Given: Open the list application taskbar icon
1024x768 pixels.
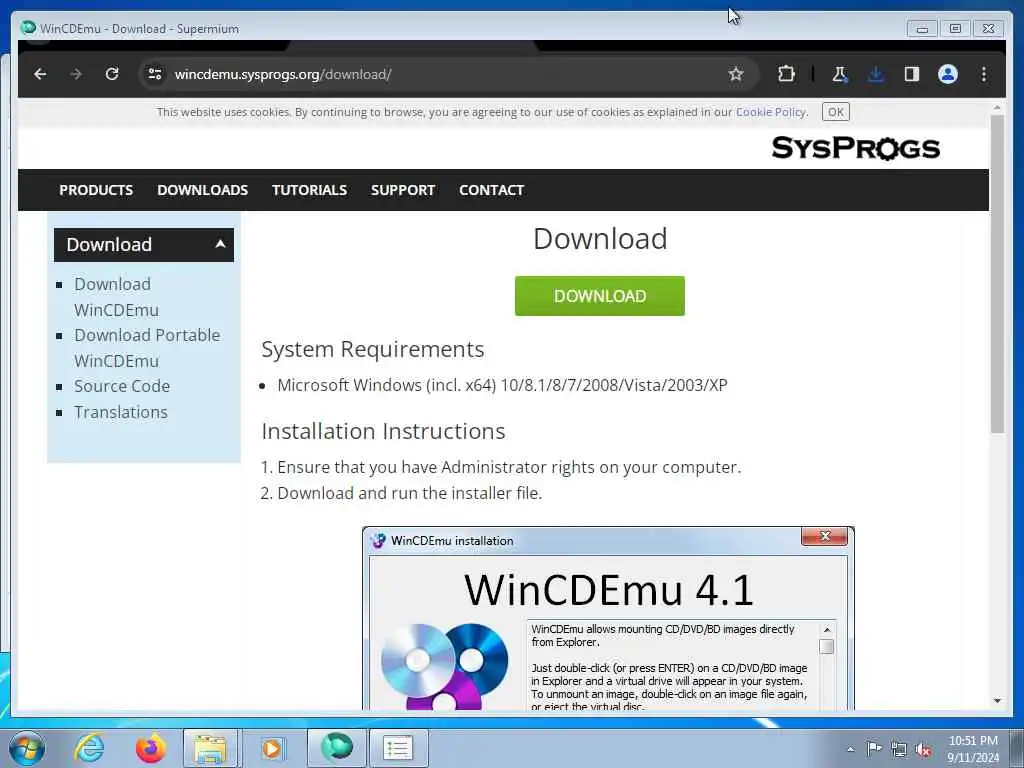Looking at the screenshot, I should click(x=398, y=748).
